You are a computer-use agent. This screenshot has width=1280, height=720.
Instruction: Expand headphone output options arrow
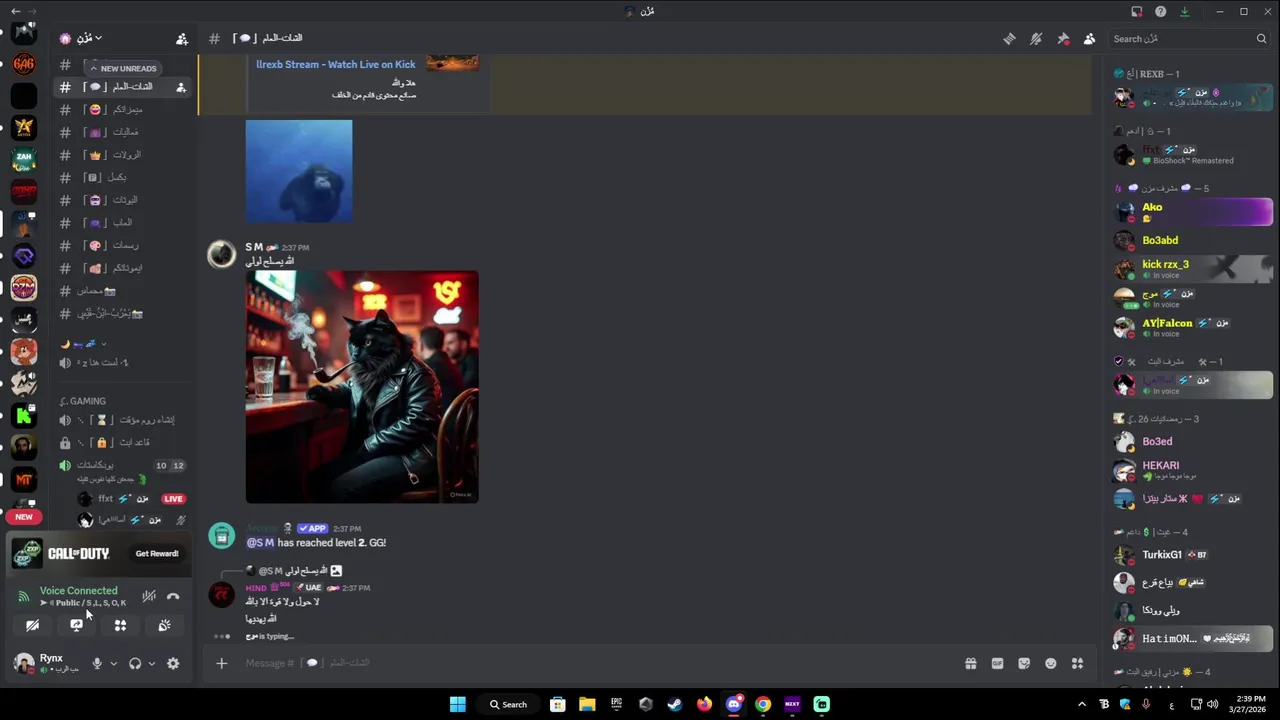151,663
